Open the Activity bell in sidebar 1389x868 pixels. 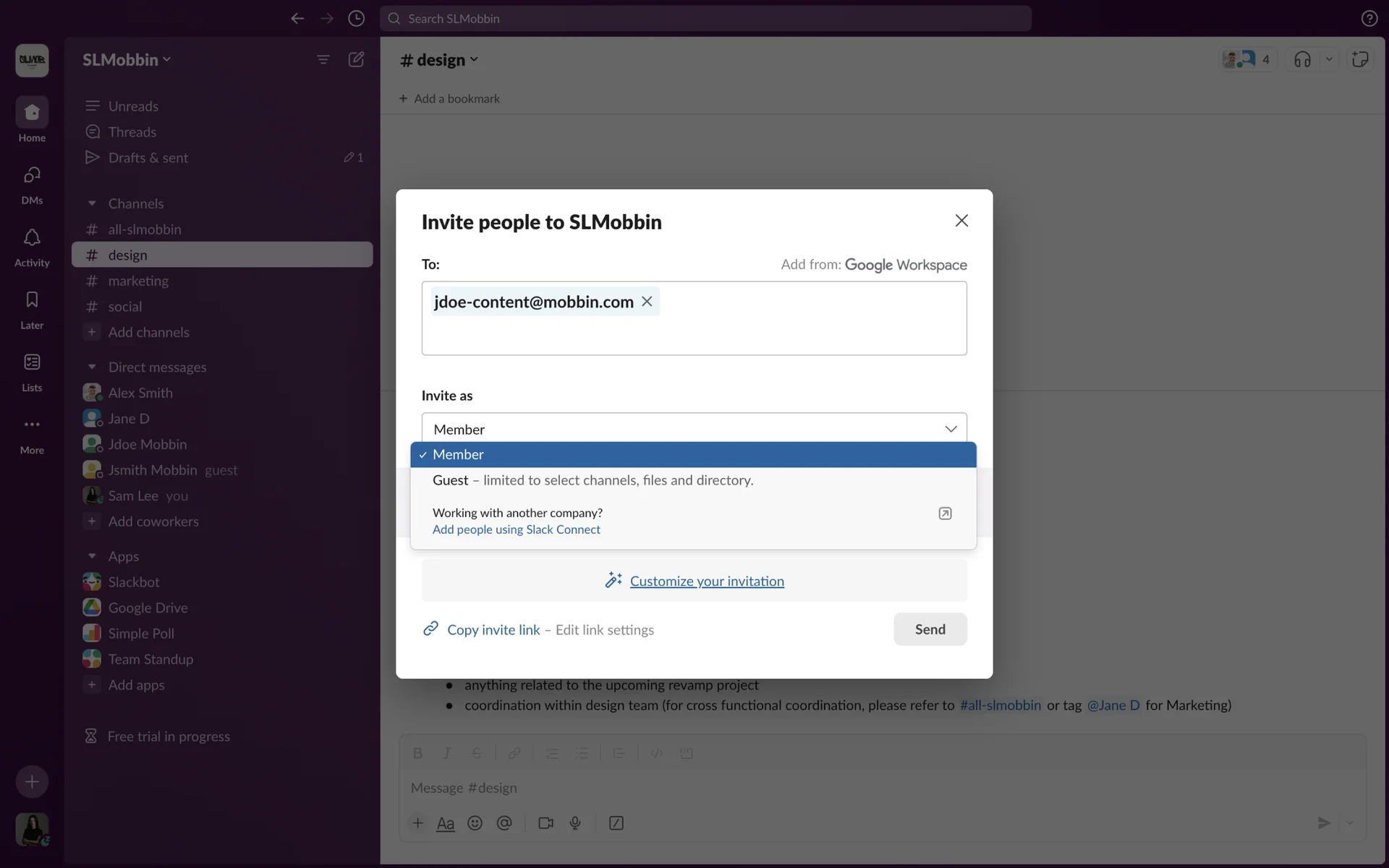pos(32,238)
